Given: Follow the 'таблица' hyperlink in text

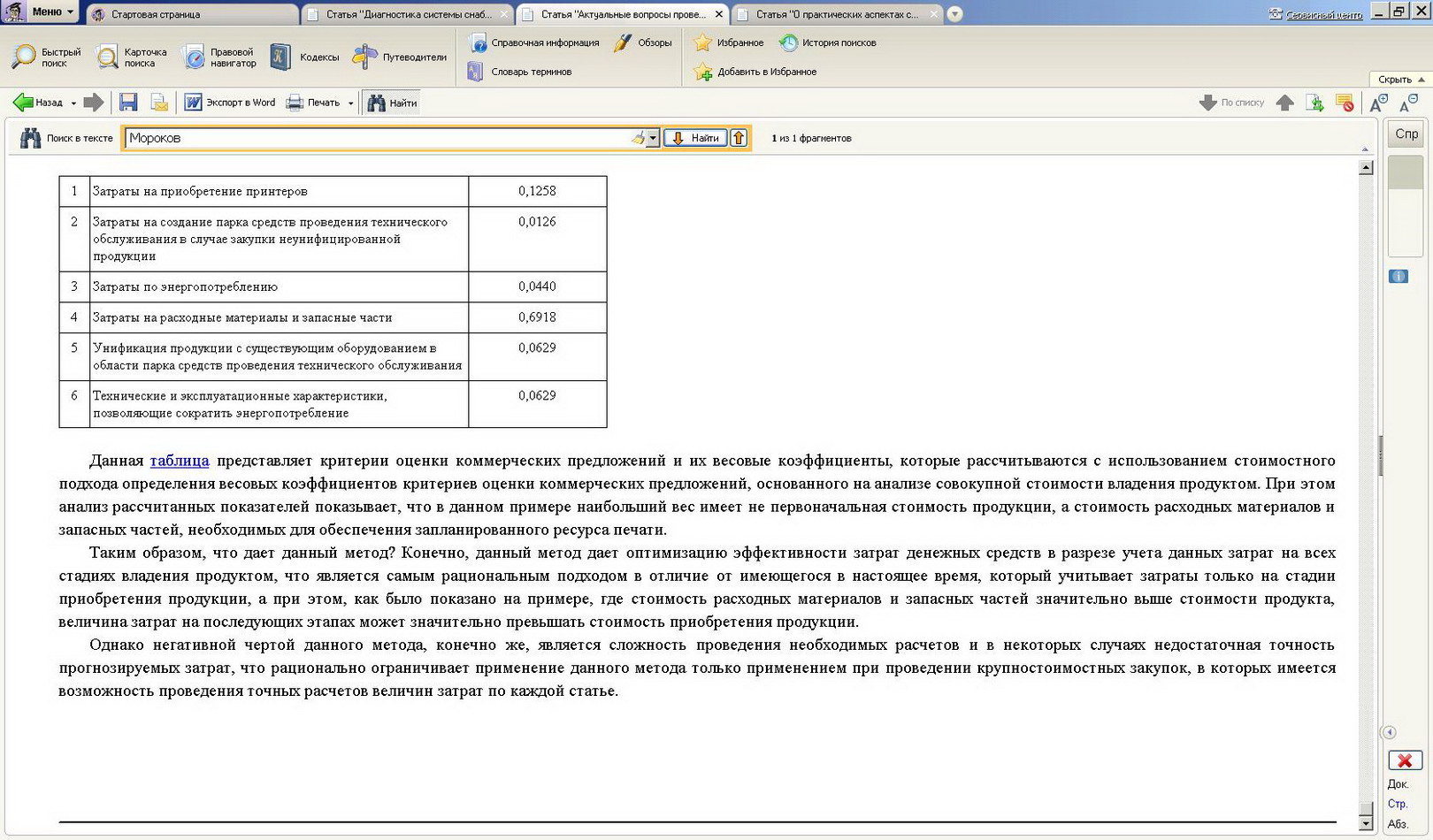Looking at the screenshot, I should (x=180, y=461).
